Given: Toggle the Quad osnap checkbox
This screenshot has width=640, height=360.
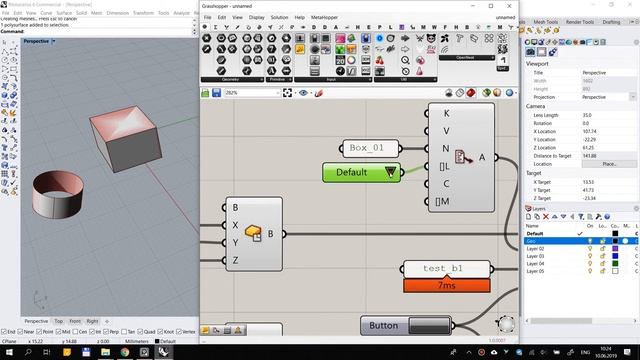Looking at the screenshot, I should pyautogui.click(x=140, y=332).
